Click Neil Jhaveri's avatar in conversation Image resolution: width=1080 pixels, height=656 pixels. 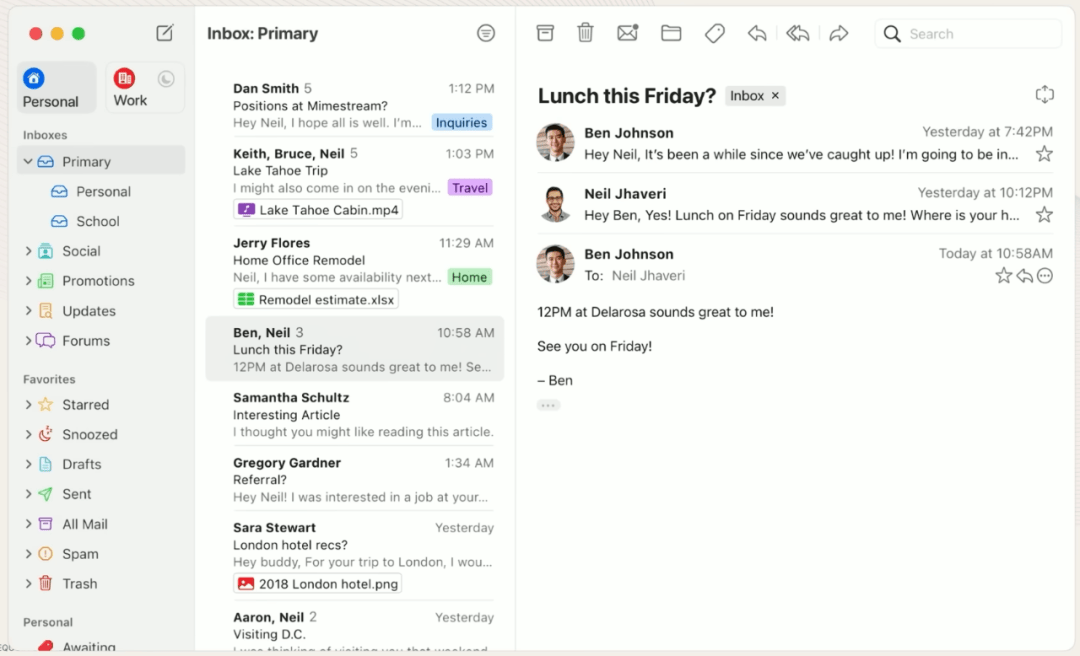pyautogui.click(x=555, y=203)
